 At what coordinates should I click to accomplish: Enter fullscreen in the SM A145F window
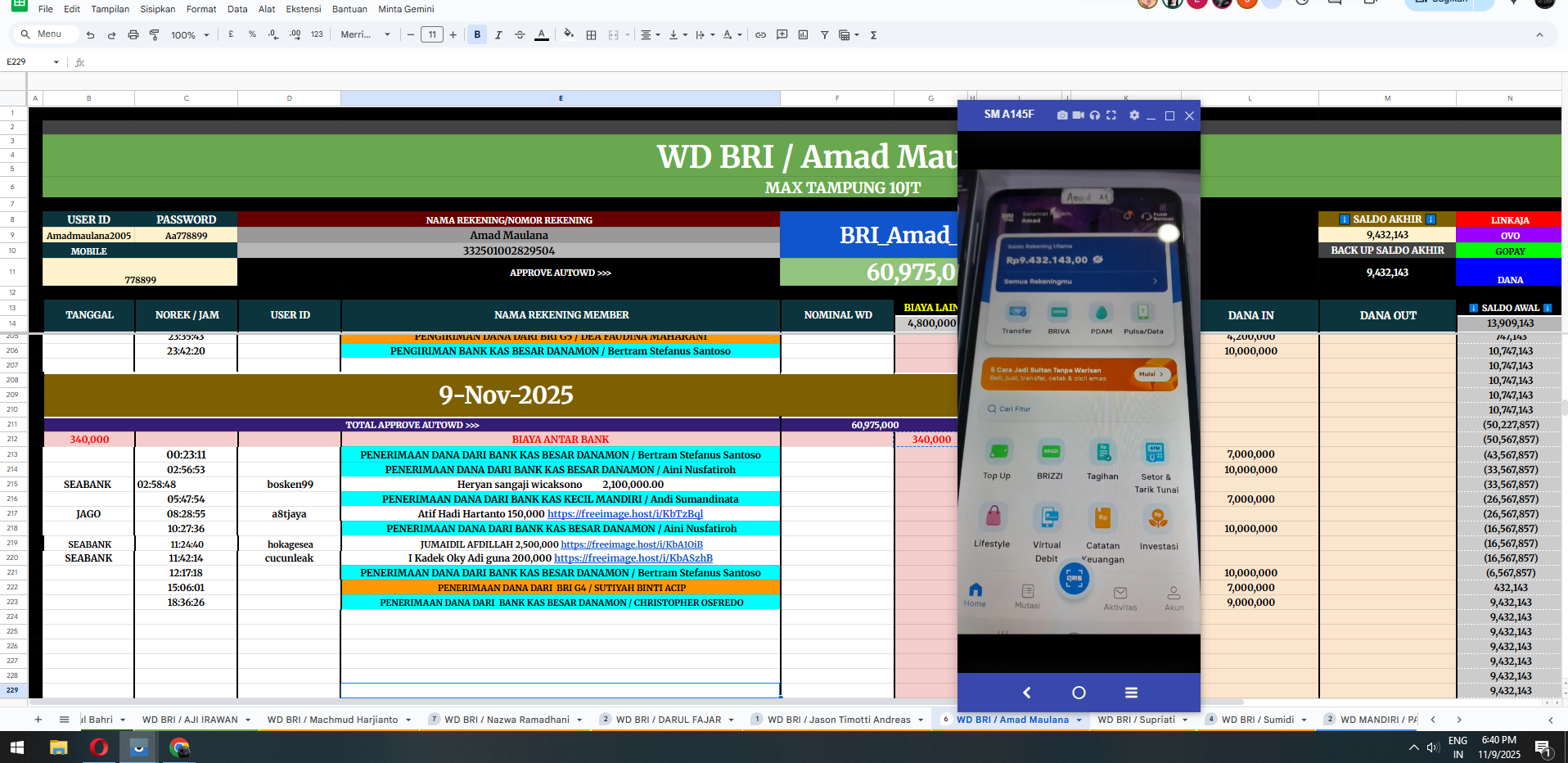tap(1111, 115)
